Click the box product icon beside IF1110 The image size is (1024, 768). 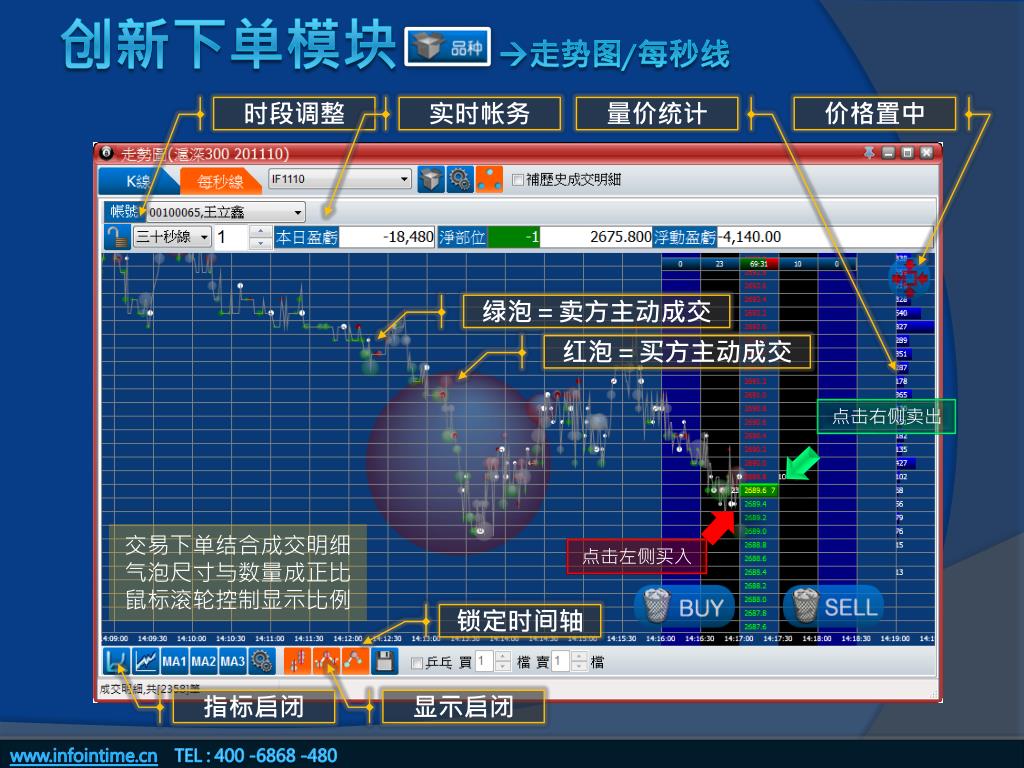point(430,179)
